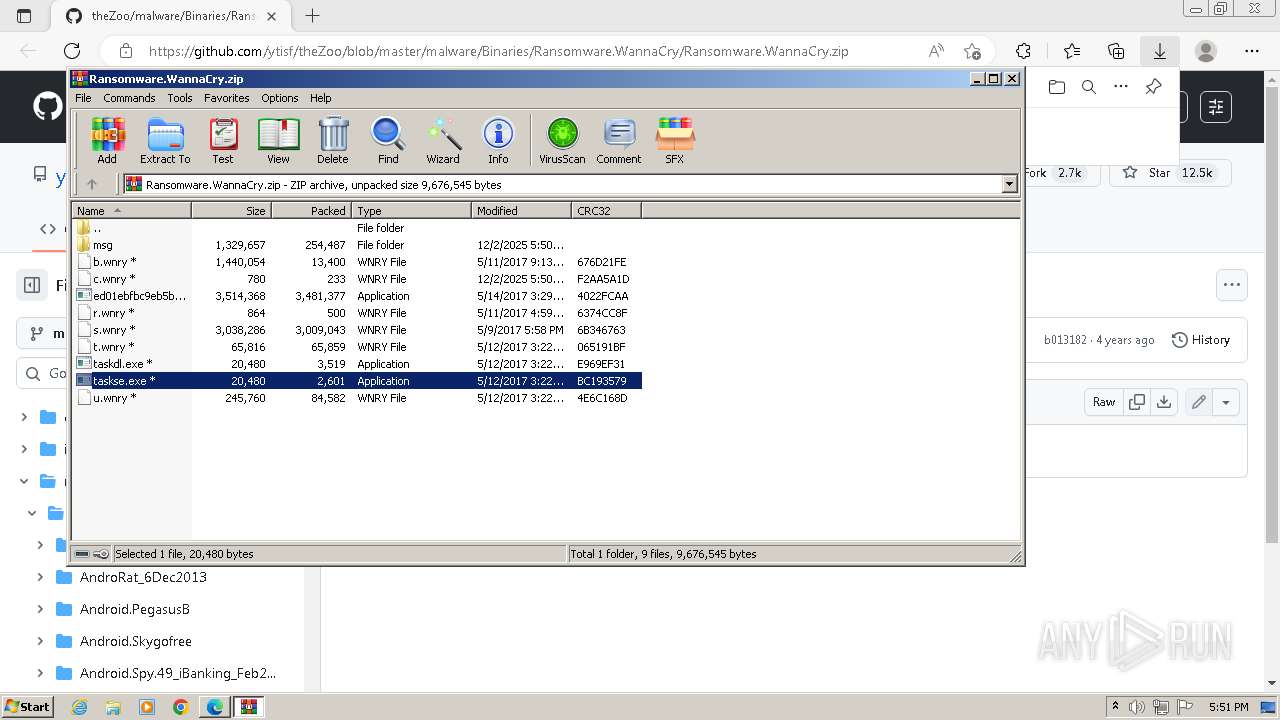Open browser Settings and more menu
Screen dimensions: 1280x720
click(x=1252, y=51)
